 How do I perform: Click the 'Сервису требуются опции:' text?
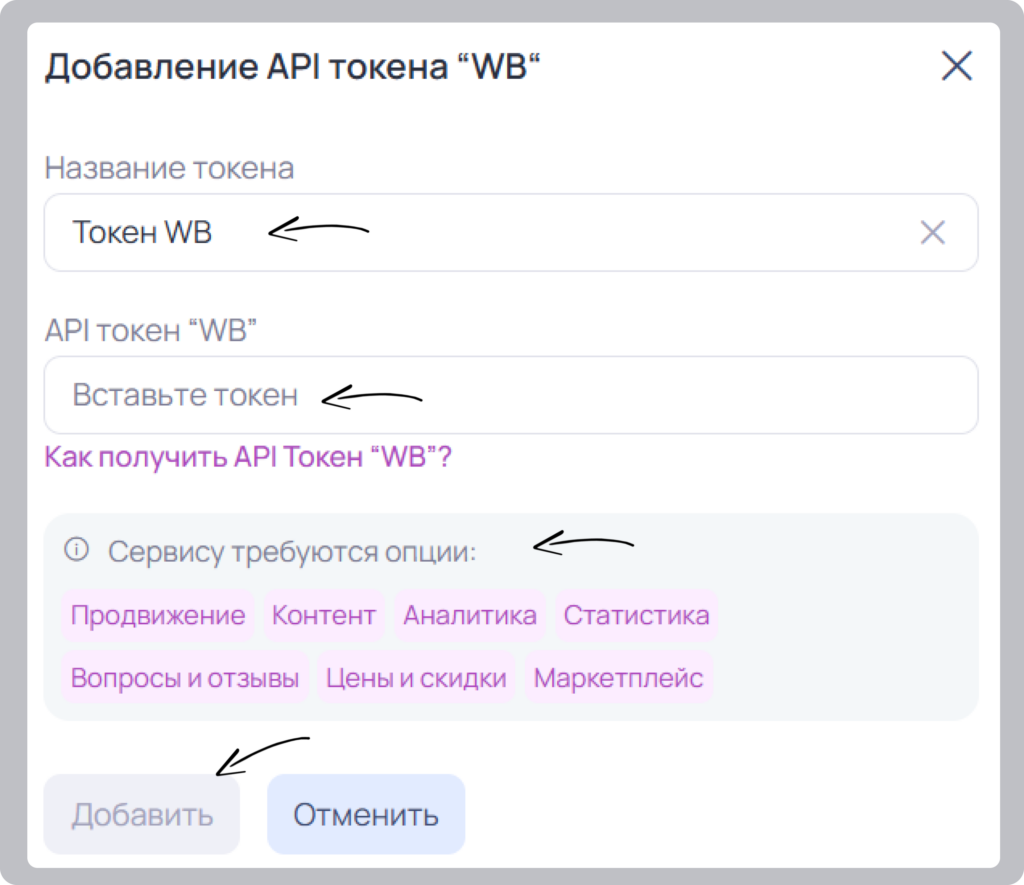(x=292, y=552)
